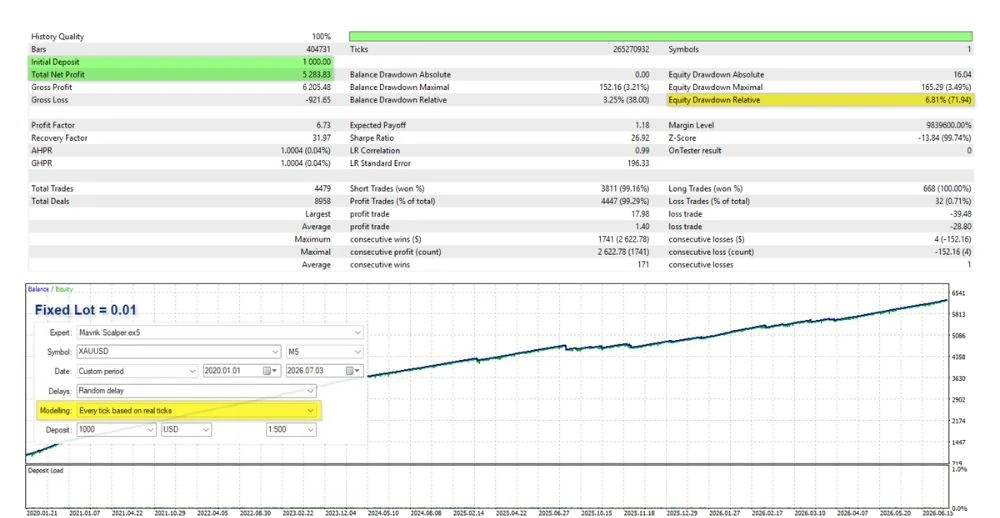Open the calendar icon beside 2020.01.01
This screenshot has height=518, width=1000.
click(x=267, y=371)
